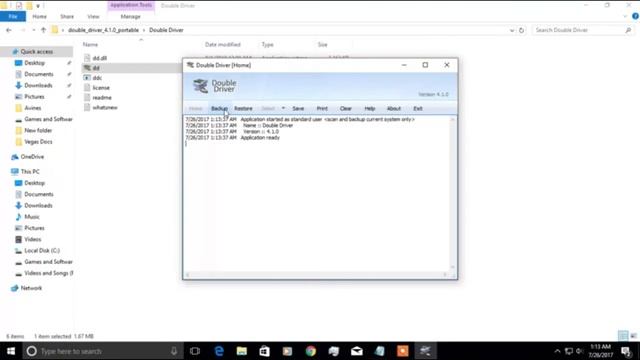The image size is (640, 360).
Task: Select the dd application file
Action: click(96, 68)
